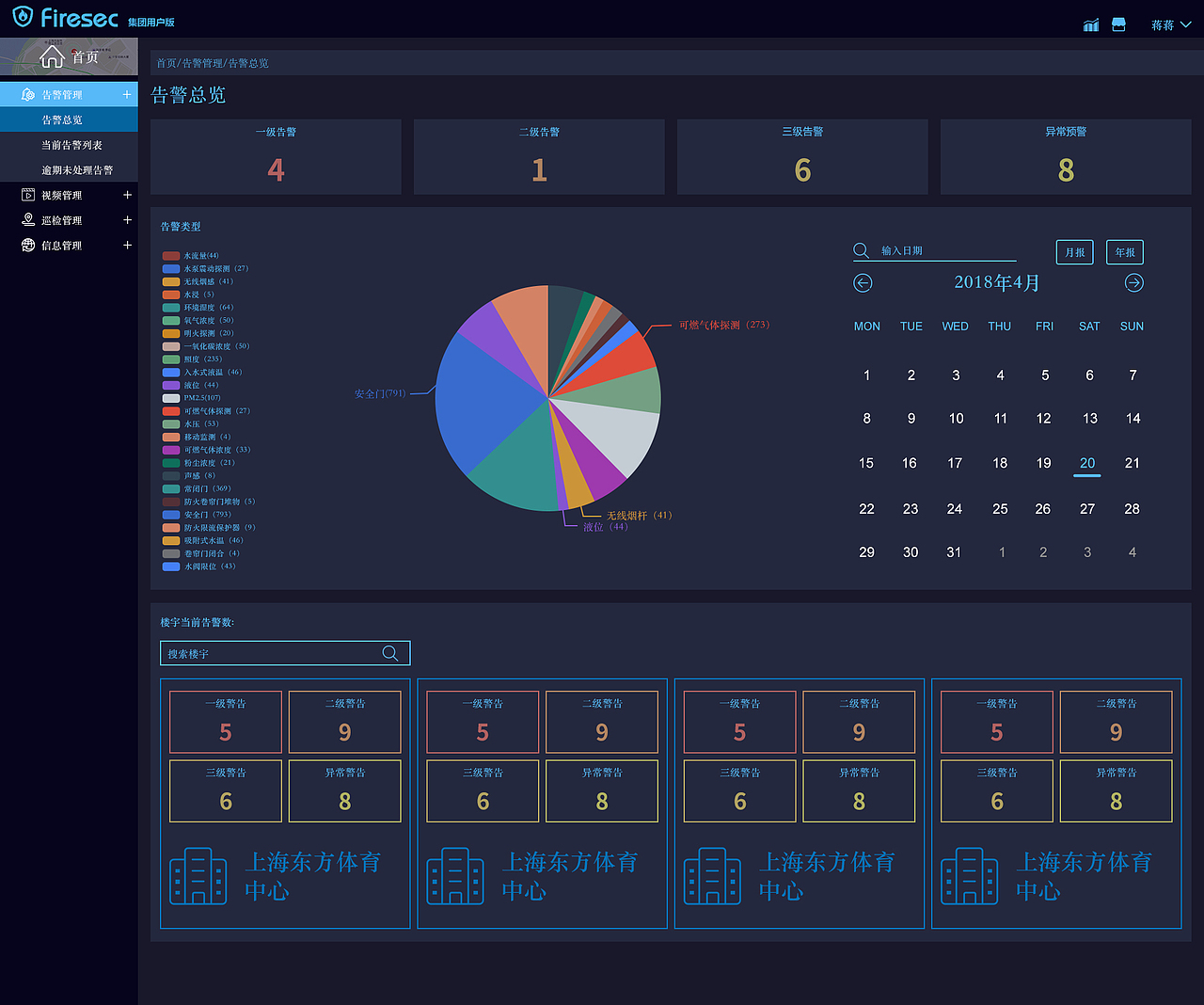This screenshot has width=1204, height=1005.
Task: Click the 防火卷帘门堆物 legend color swatch
Action: [x=170, y=502]
